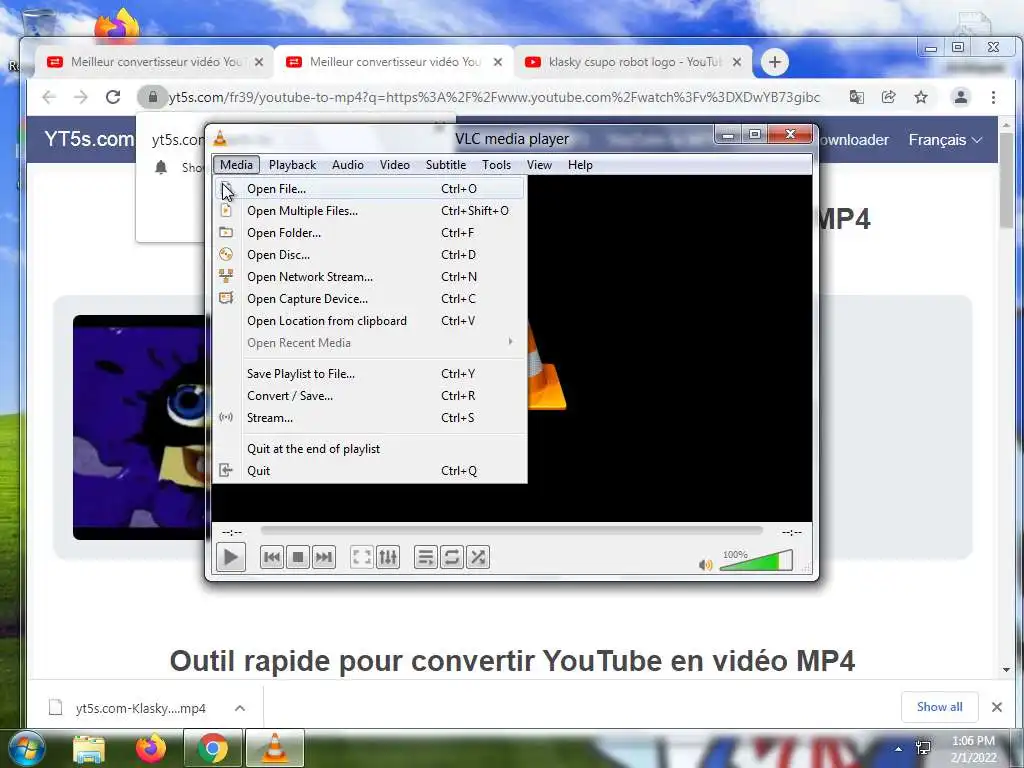Go back in Chrome
The height and width of the screenshot is (768, 1024).
(x=49, y=97)
